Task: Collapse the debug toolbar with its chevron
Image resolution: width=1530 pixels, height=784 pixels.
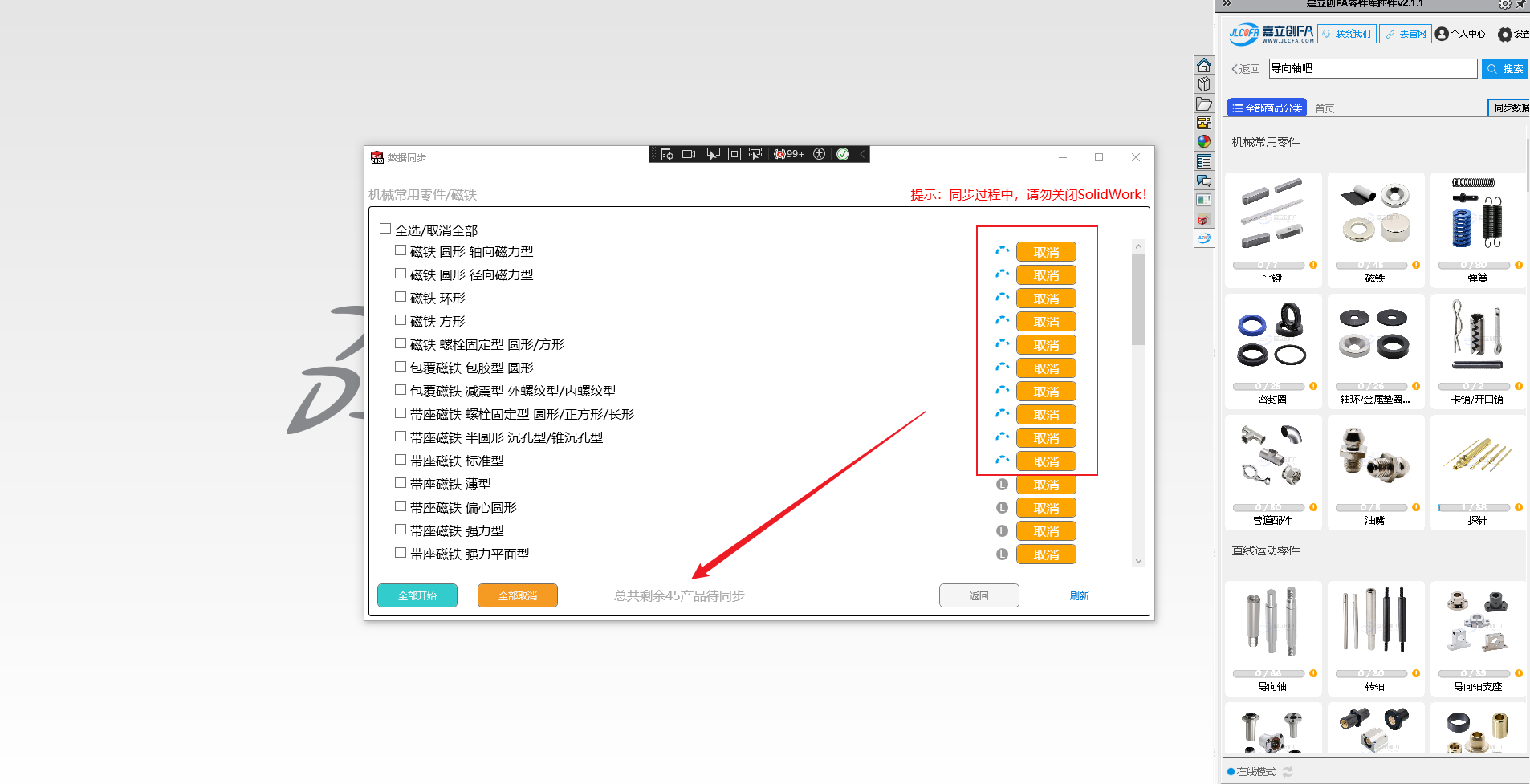Action: coord(862,154)
